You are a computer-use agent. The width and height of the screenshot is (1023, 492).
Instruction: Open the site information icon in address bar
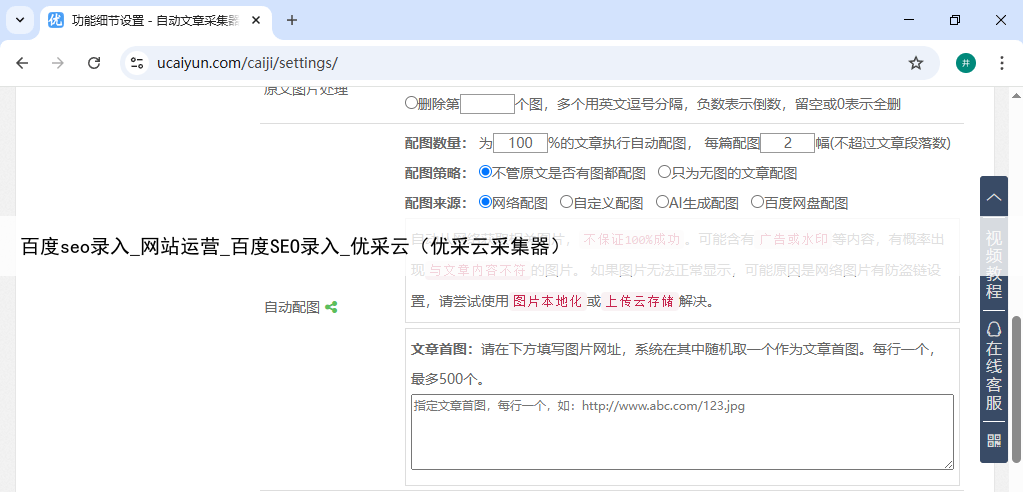138,63
